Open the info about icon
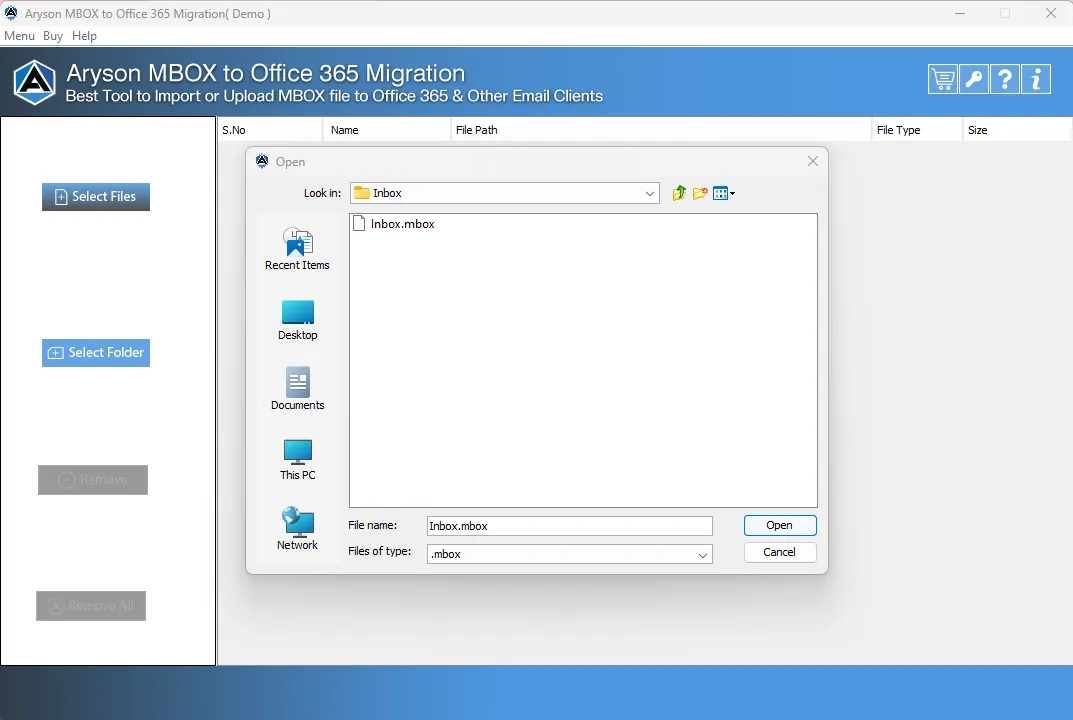The width and height of the screenshot is (1073, 720). click(1036, 79)
